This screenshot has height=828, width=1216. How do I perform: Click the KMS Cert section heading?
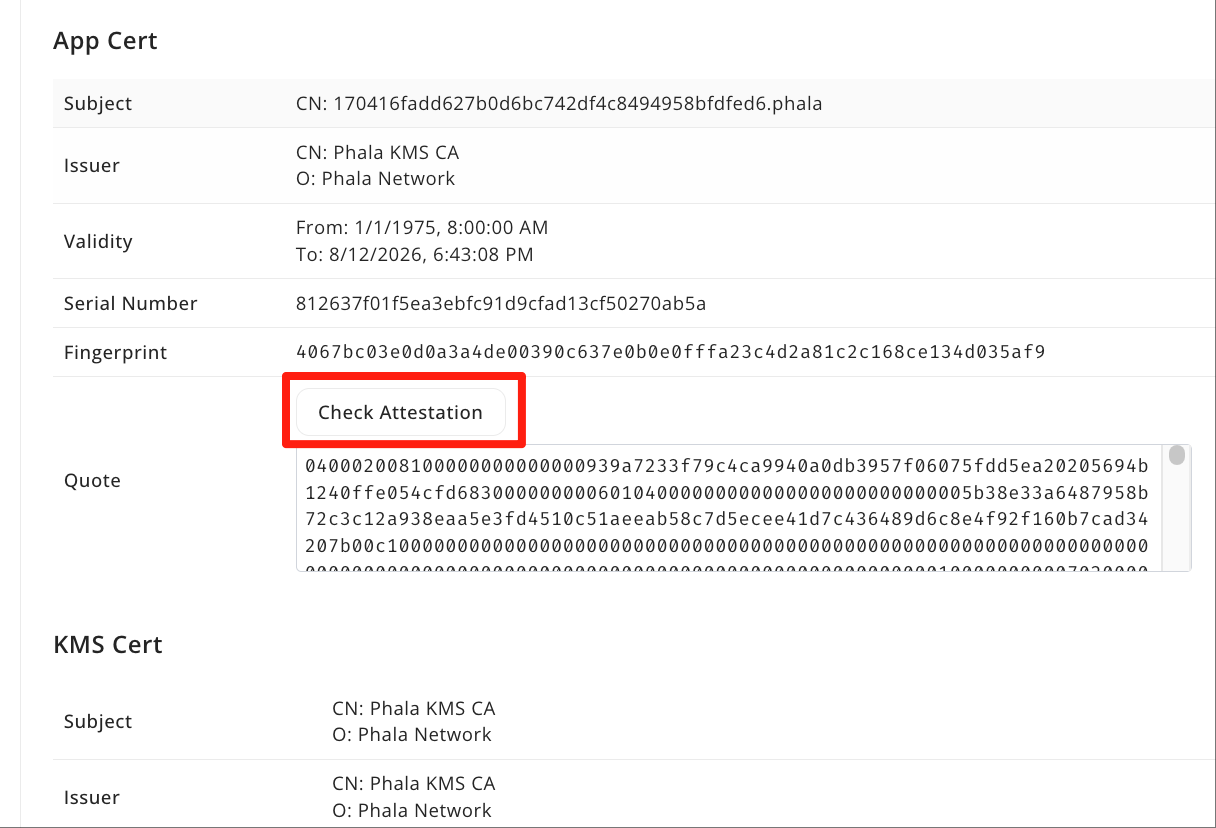(108, 645)
